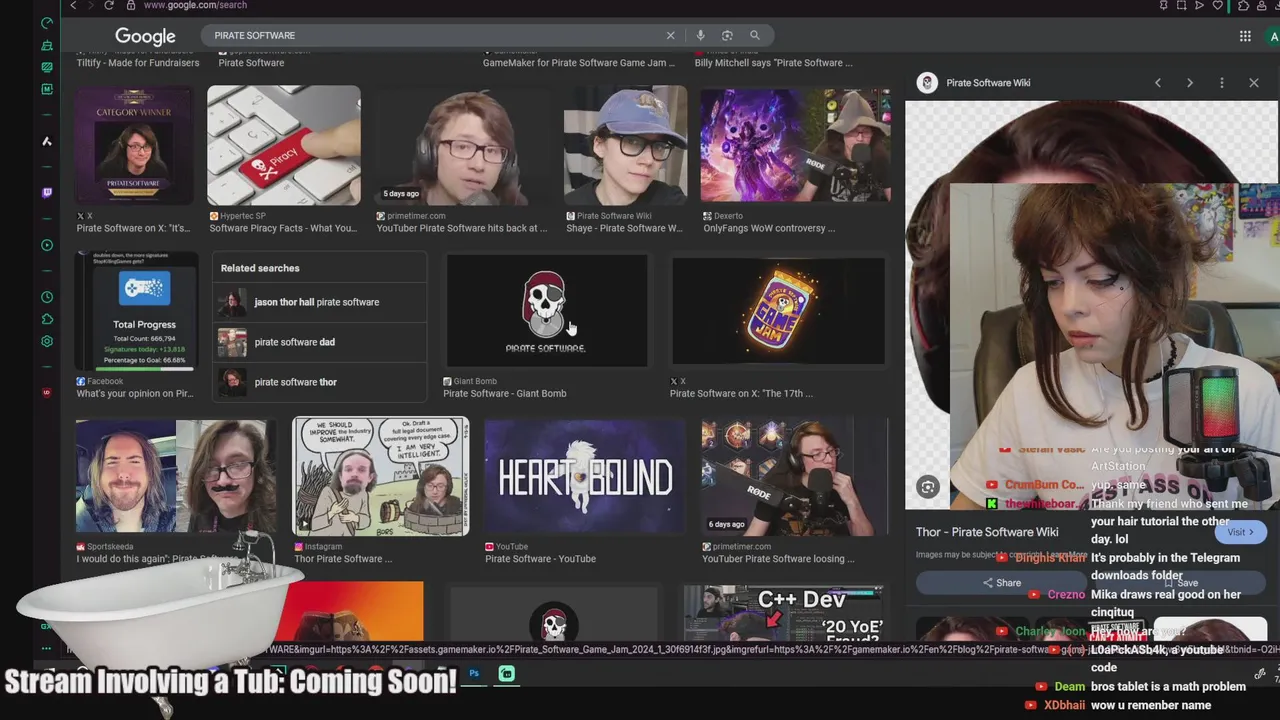The image size is (1280, 720).
Task: Open Game Jam jar logo thumbnail
Action: [778, 310]
